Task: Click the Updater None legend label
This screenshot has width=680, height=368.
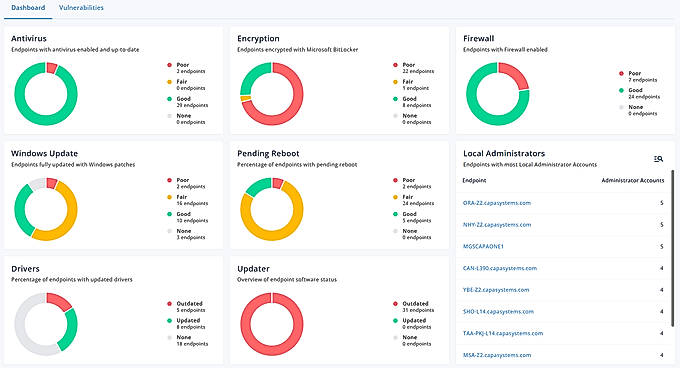Action: click(x=410, y=337)
